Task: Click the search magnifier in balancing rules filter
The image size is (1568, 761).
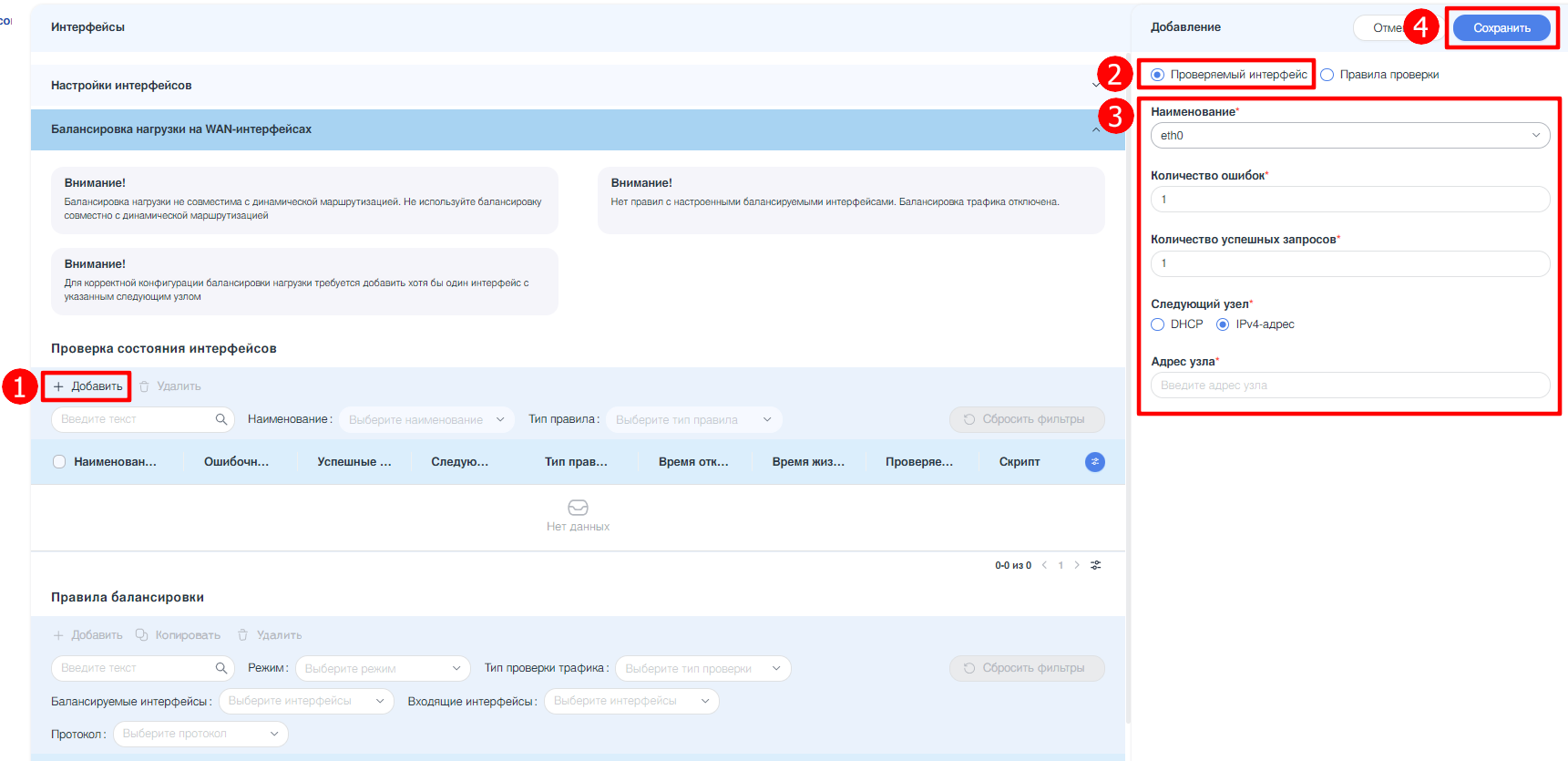Action: click(220, 668)
